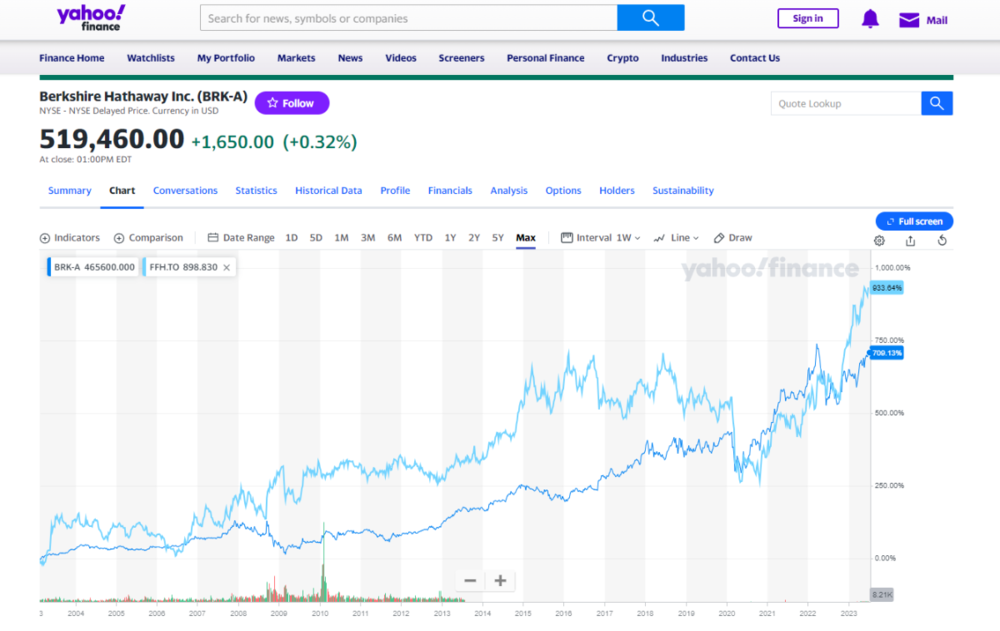The width and height of the screenshot is (1000, 631).
Task: Click Sign in button
Action: click(x=807, y=19)
